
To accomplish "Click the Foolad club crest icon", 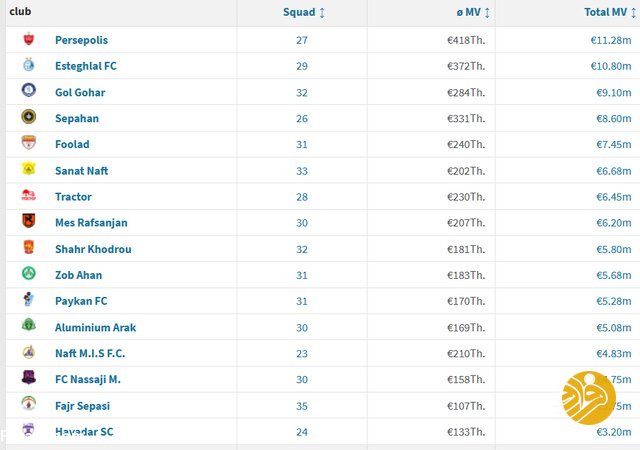I will click(28, 144).
